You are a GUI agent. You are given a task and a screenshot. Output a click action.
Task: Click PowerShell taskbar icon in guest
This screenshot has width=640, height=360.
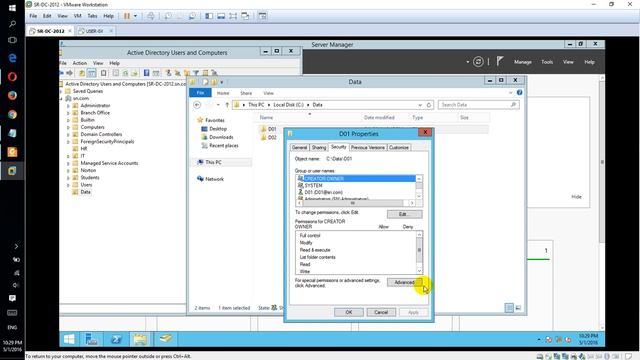coord(116,339)
